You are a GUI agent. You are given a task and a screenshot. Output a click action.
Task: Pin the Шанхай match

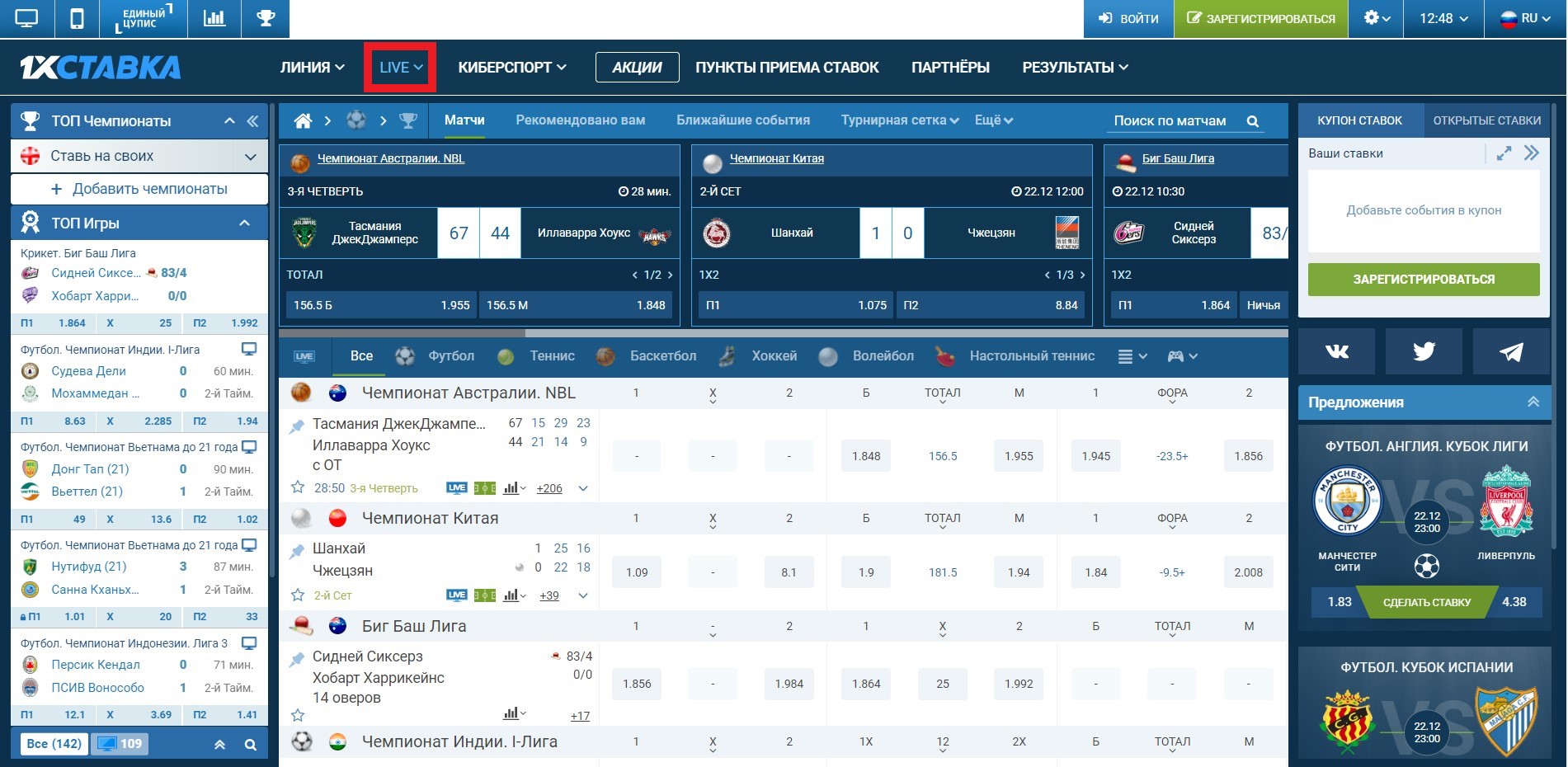pyautogui.click(x=297, y=551)
